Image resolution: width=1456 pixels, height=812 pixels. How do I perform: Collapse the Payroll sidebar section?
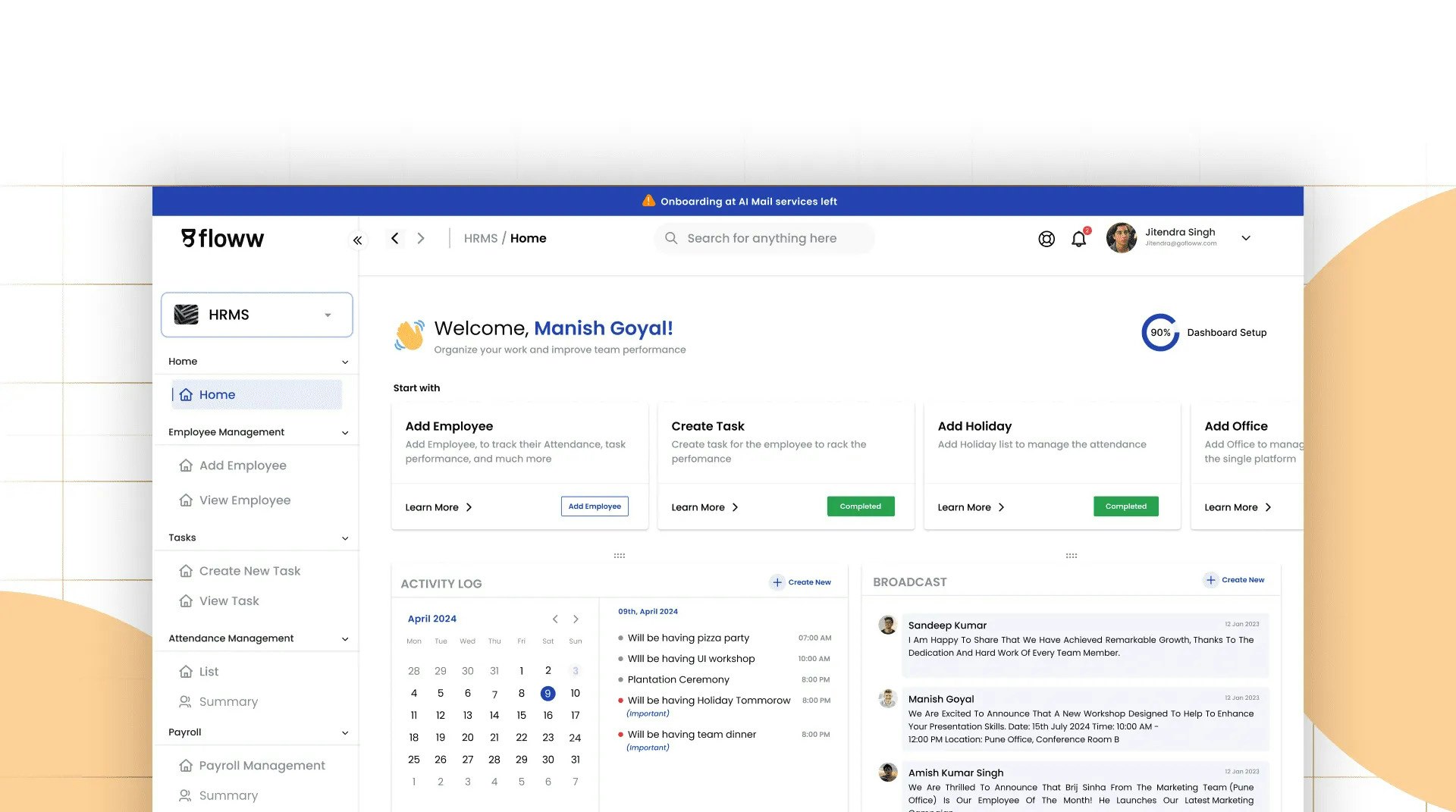pyautogui.click(x=345, y=733)
